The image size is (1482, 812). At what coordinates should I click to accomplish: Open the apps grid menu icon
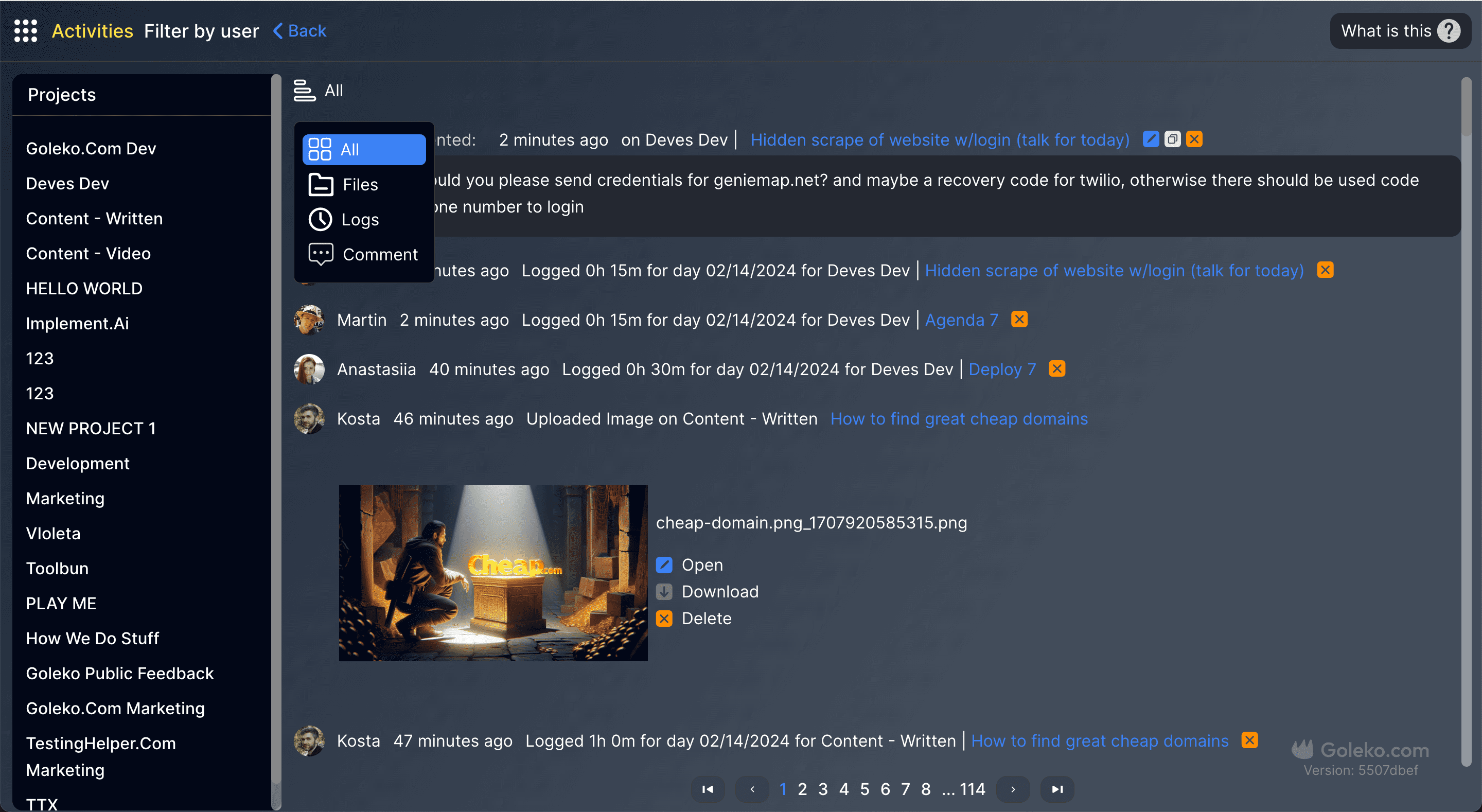pyautogui.click(x=25, y=30)
